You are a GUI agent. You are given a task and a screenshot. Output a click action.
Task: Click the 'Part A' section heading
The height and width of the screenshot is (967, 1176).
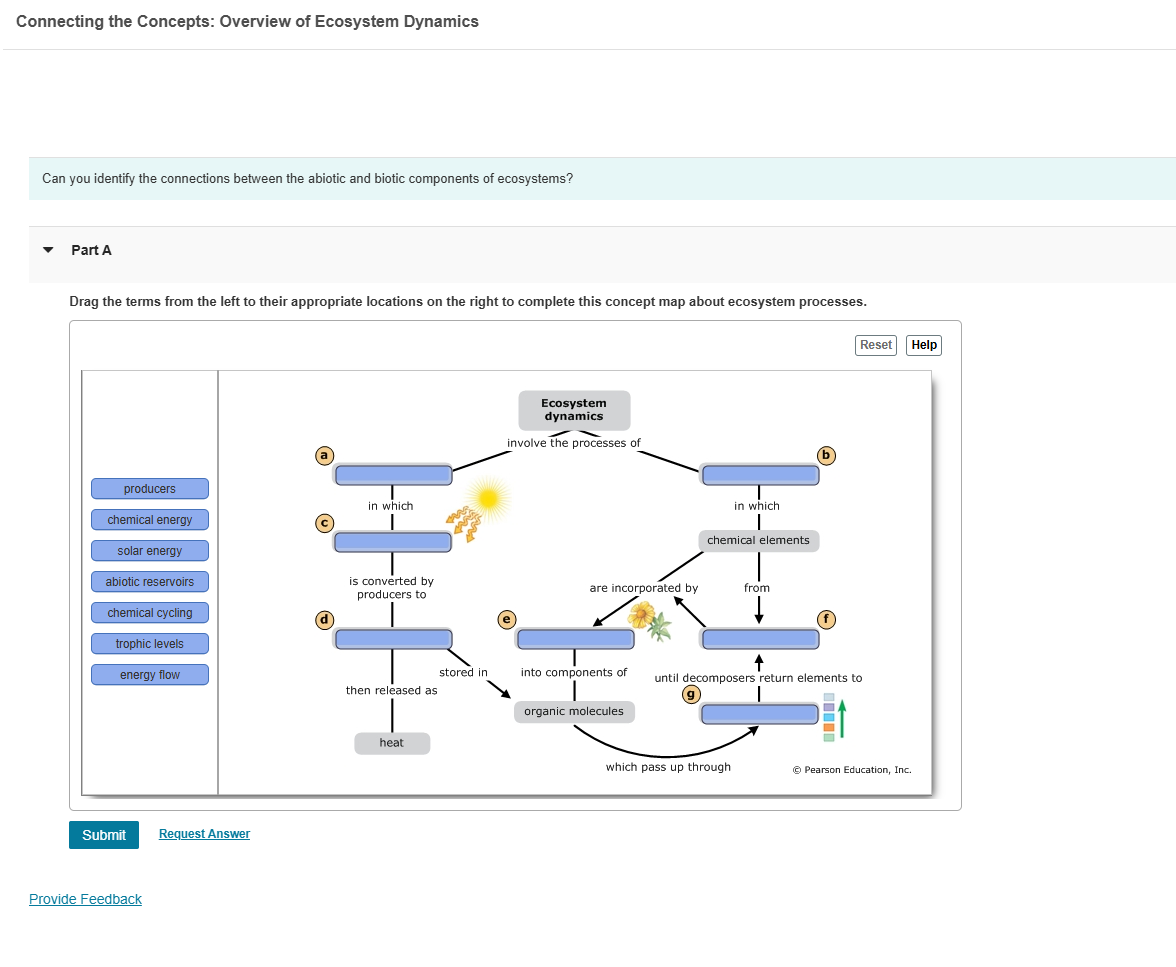pos(91,250)
